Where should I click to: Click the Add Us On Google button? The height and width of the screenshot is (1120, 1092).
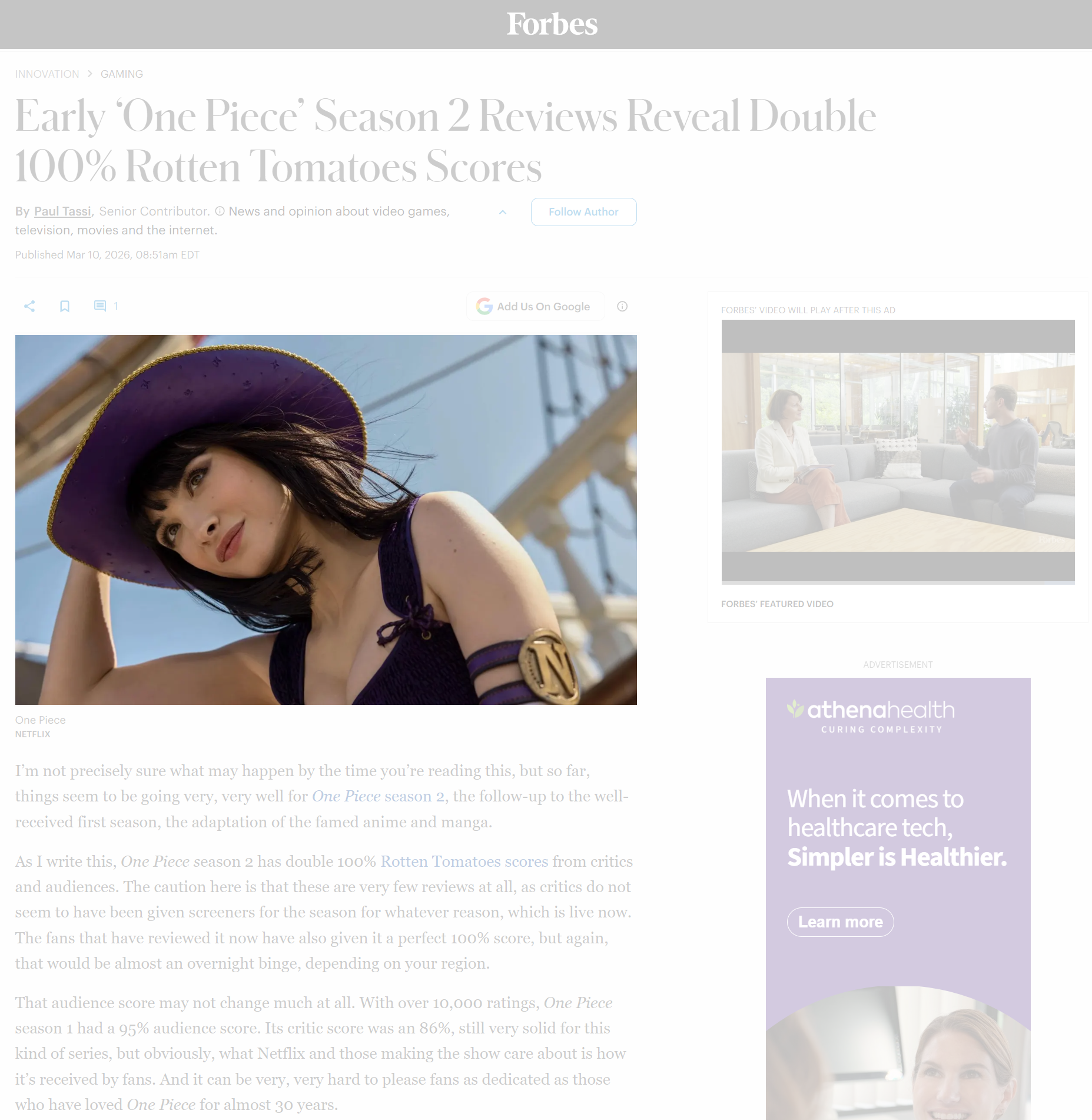point(535,306)
